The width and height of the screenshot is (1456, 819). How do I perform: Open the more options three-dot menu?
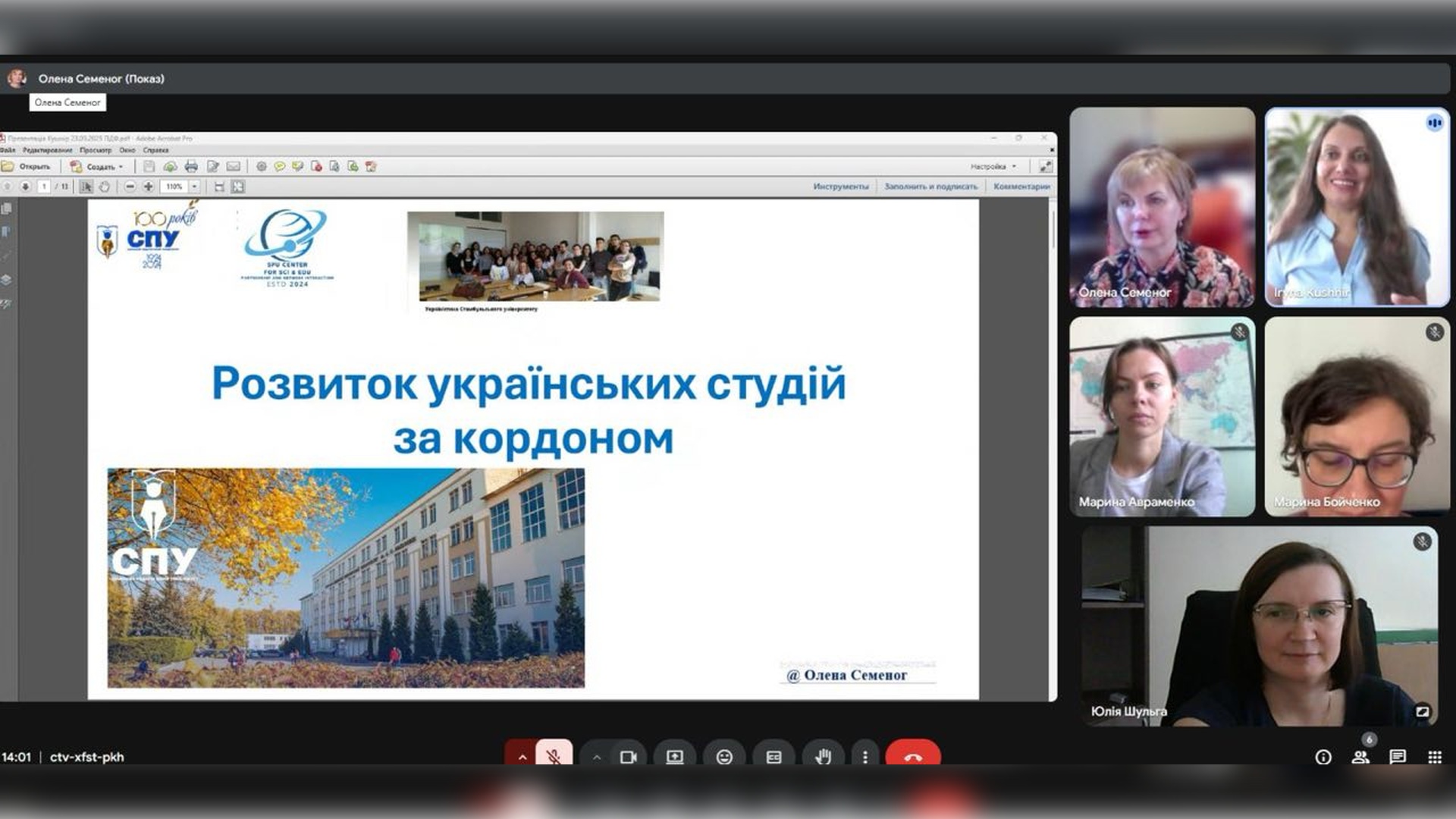(x=865, y=757)
